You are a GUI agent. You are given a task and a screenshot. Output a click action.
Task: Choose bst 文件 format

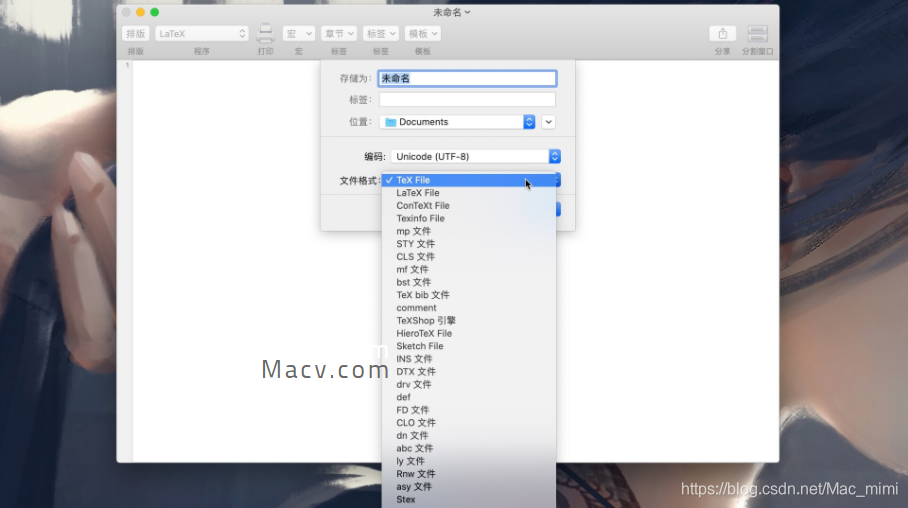tap(469, 282)
